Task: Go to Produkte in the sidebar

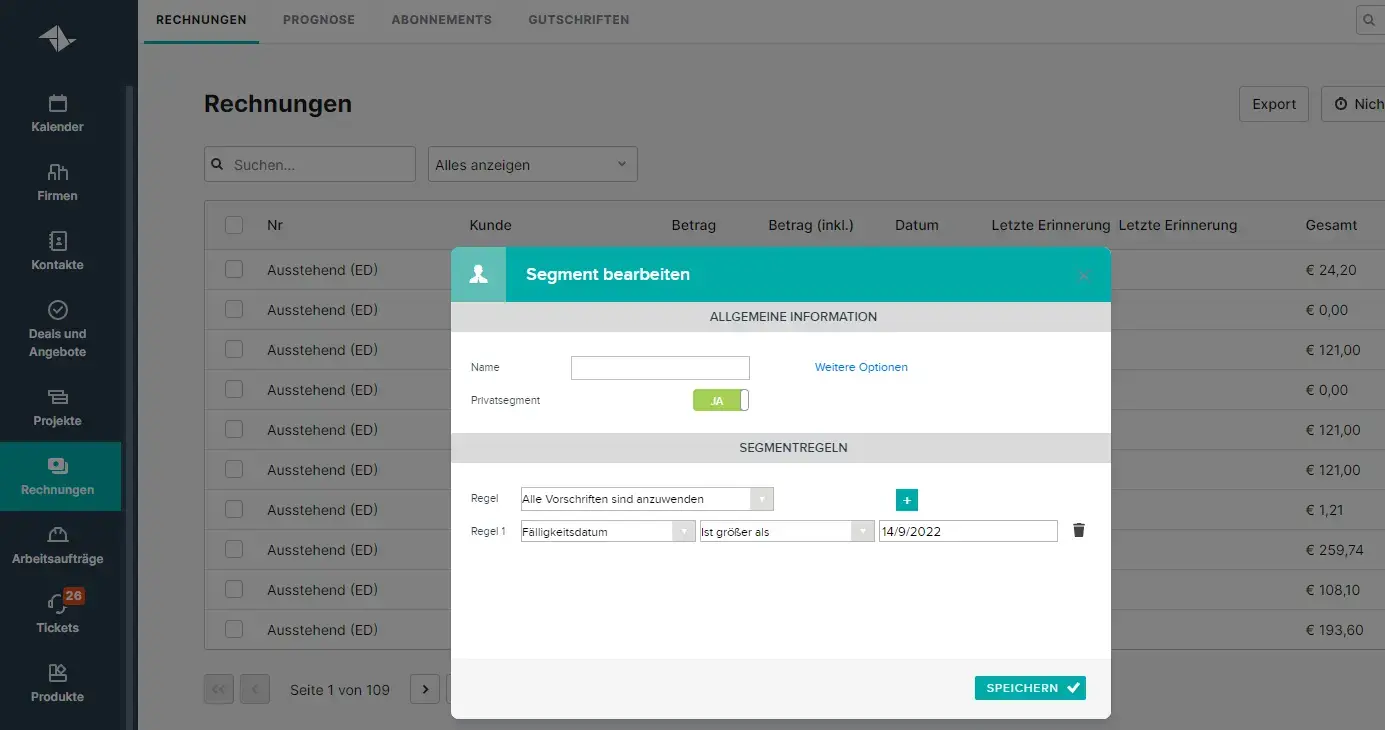Action: [x=58, y=684]
